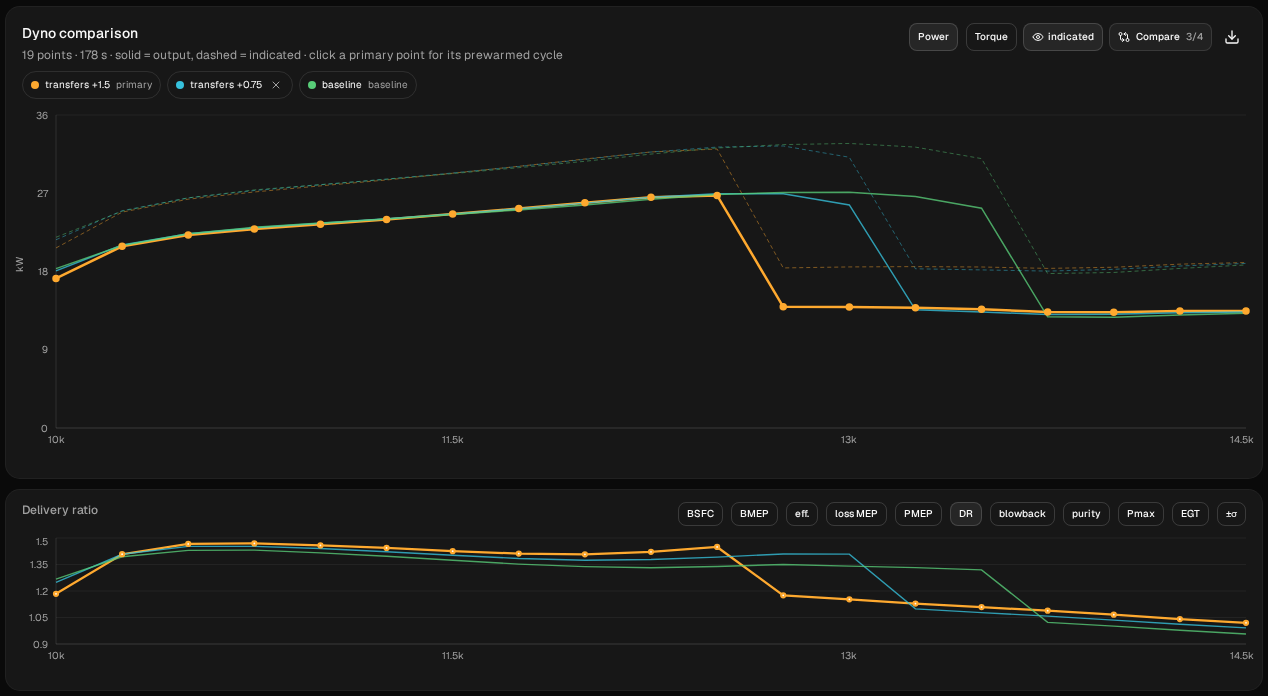Toggle the ±σ band display

[1231, 514]
